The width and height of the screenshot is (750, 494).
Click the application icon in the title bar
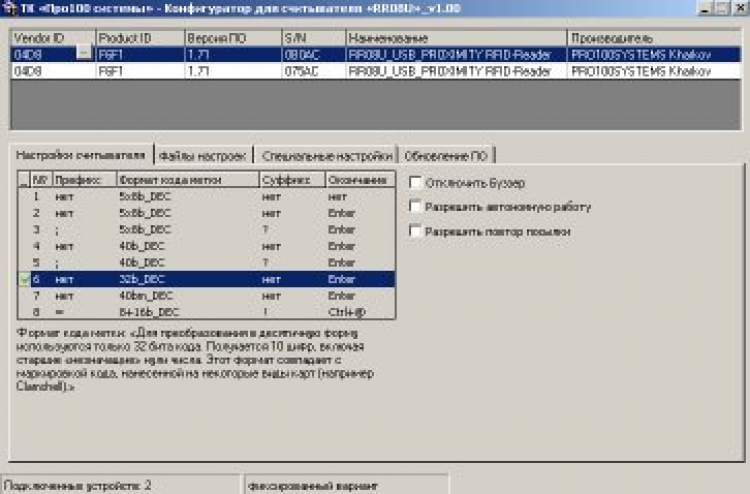click(9, 8)
